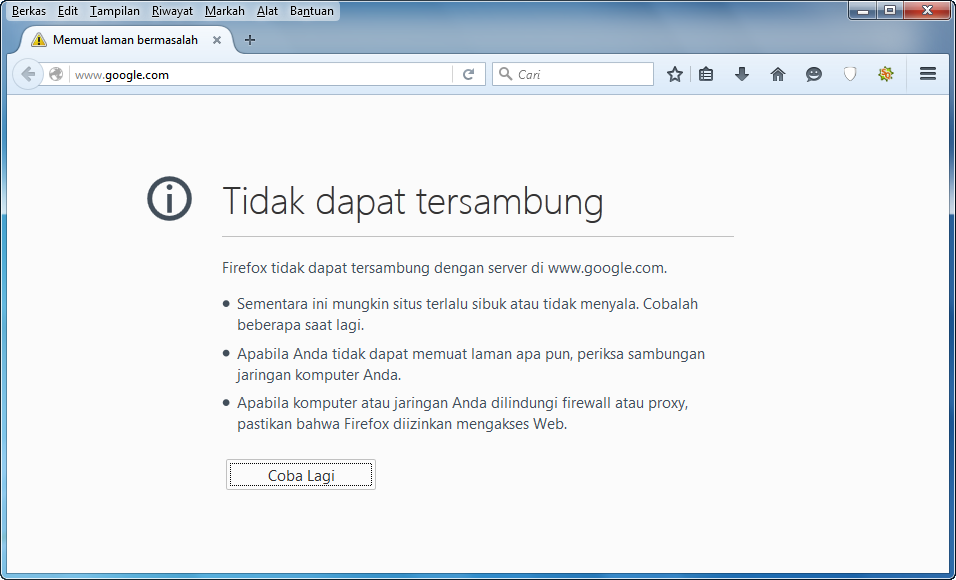
Task: Click the globe site identity icon
Action: coord(56,74)
